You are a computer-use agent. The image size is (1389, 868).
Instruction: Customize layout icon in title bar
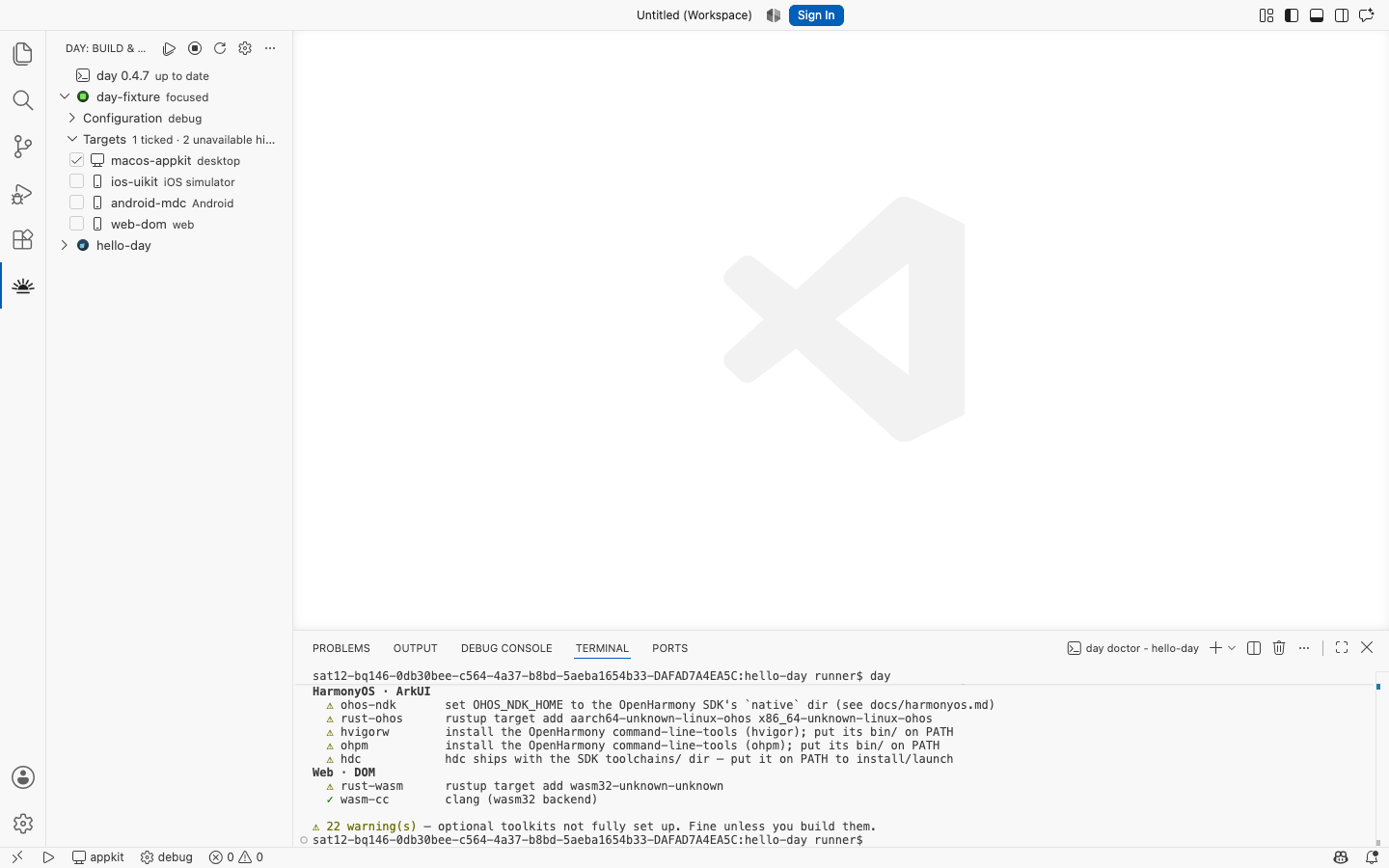tap(1266, 15)
